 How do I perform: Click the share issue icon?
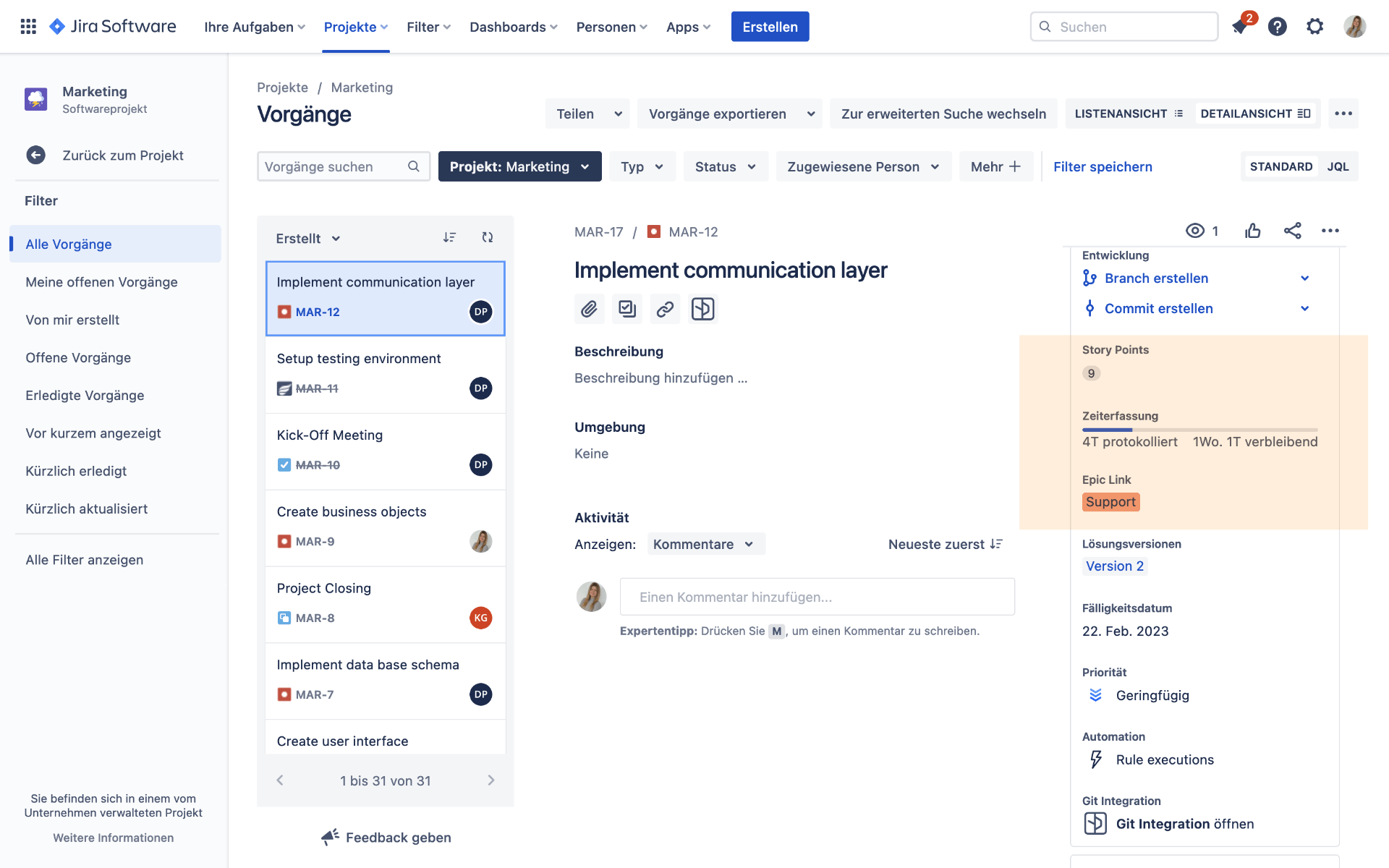[x=1292, y=231]
